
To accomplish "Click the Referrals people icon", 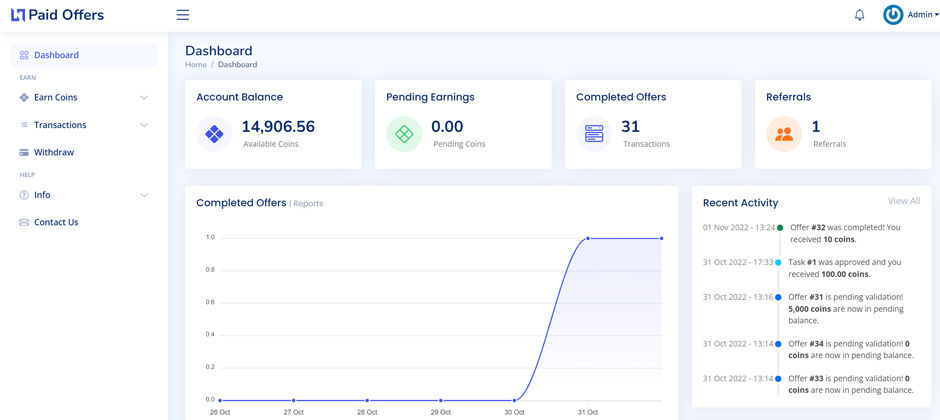I will pyautogui.click(x=784, y=134).
